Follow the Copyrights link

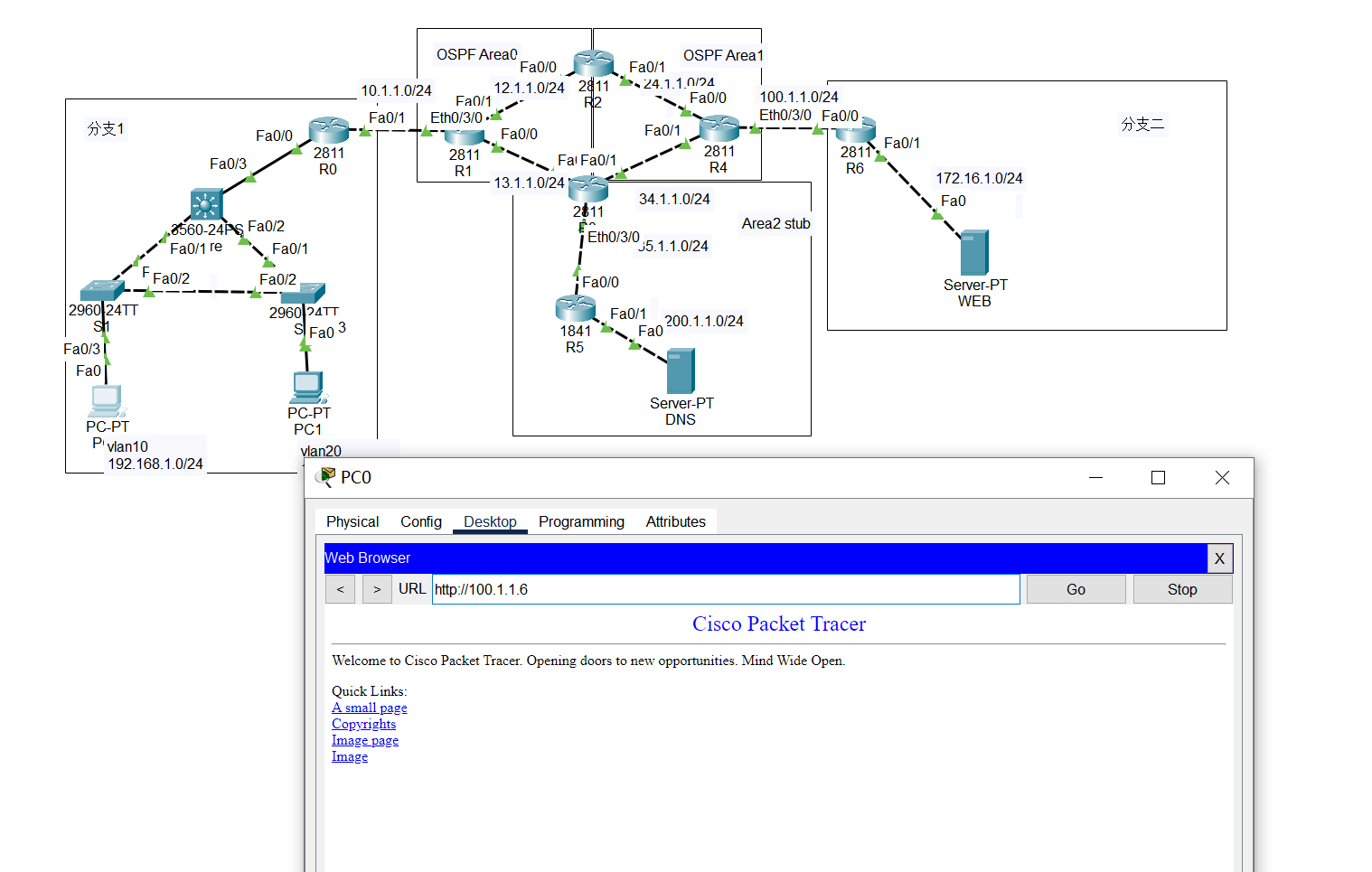click(363, 724)
